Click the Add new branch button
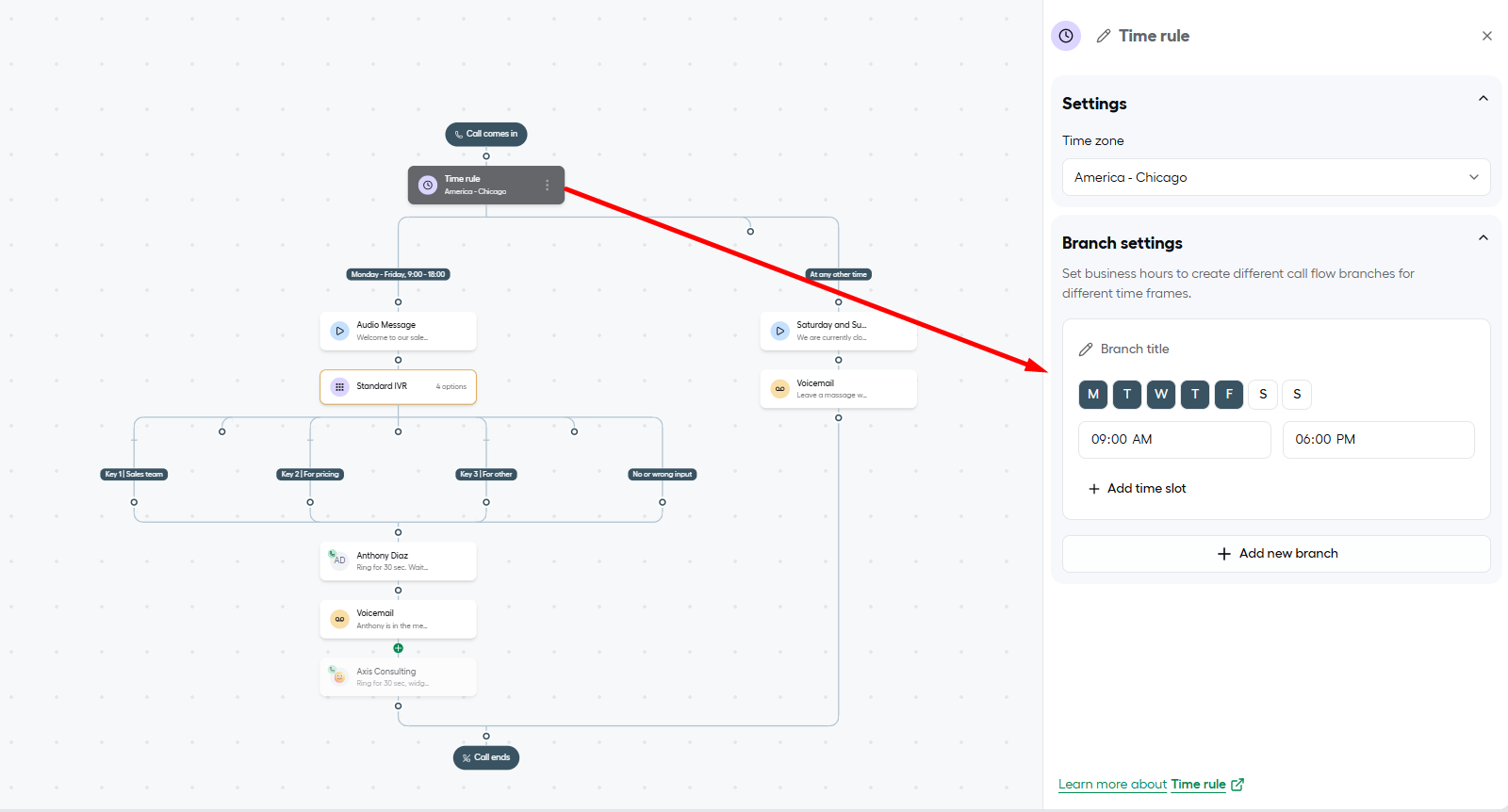Image resolution: width=1508 pixels, height=812 pixels. pyautogui.click(x=1276, y=554)
